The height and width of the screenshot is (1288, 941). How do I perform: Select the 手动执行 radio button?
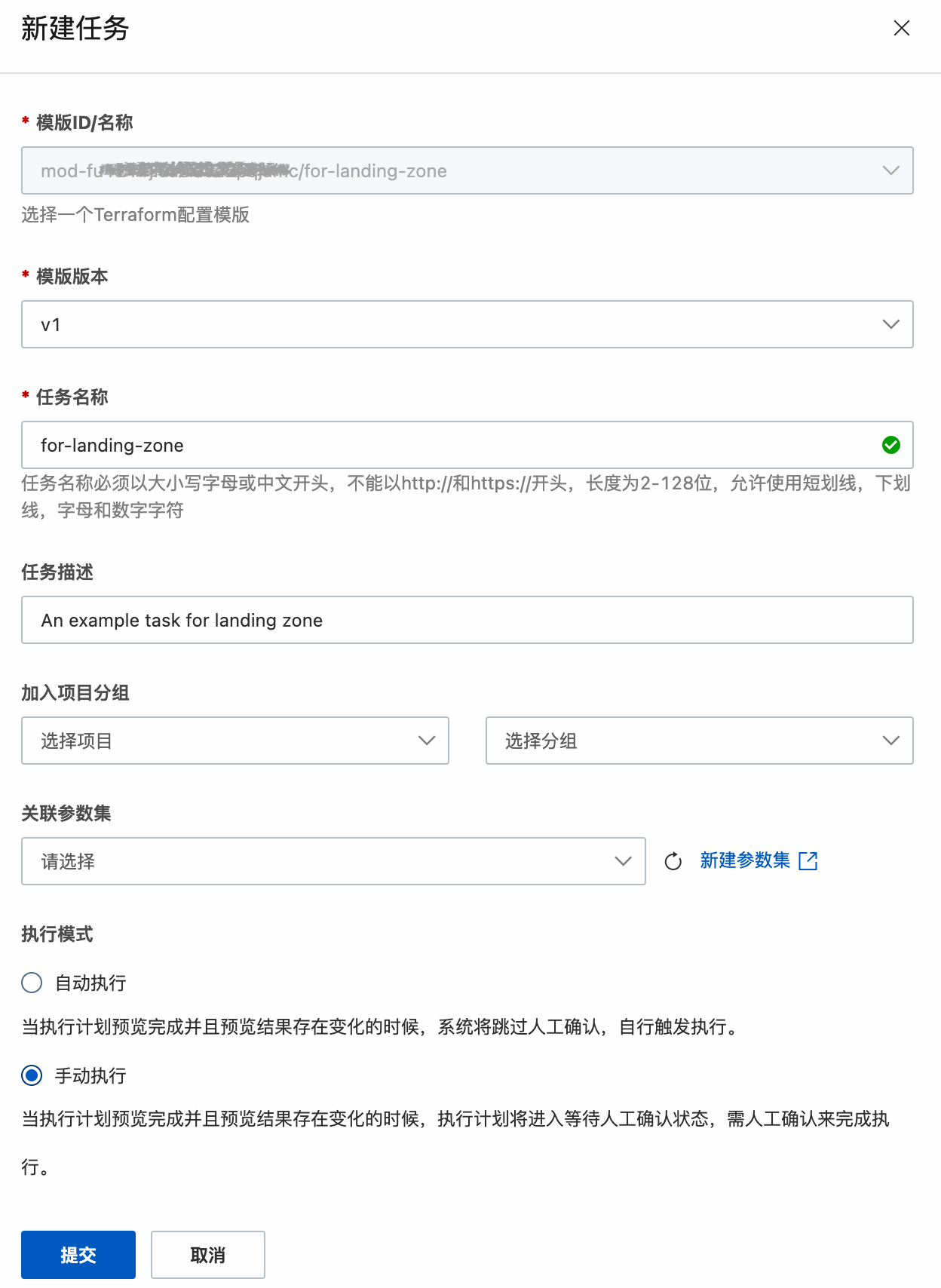click(x=32, y=1075)
